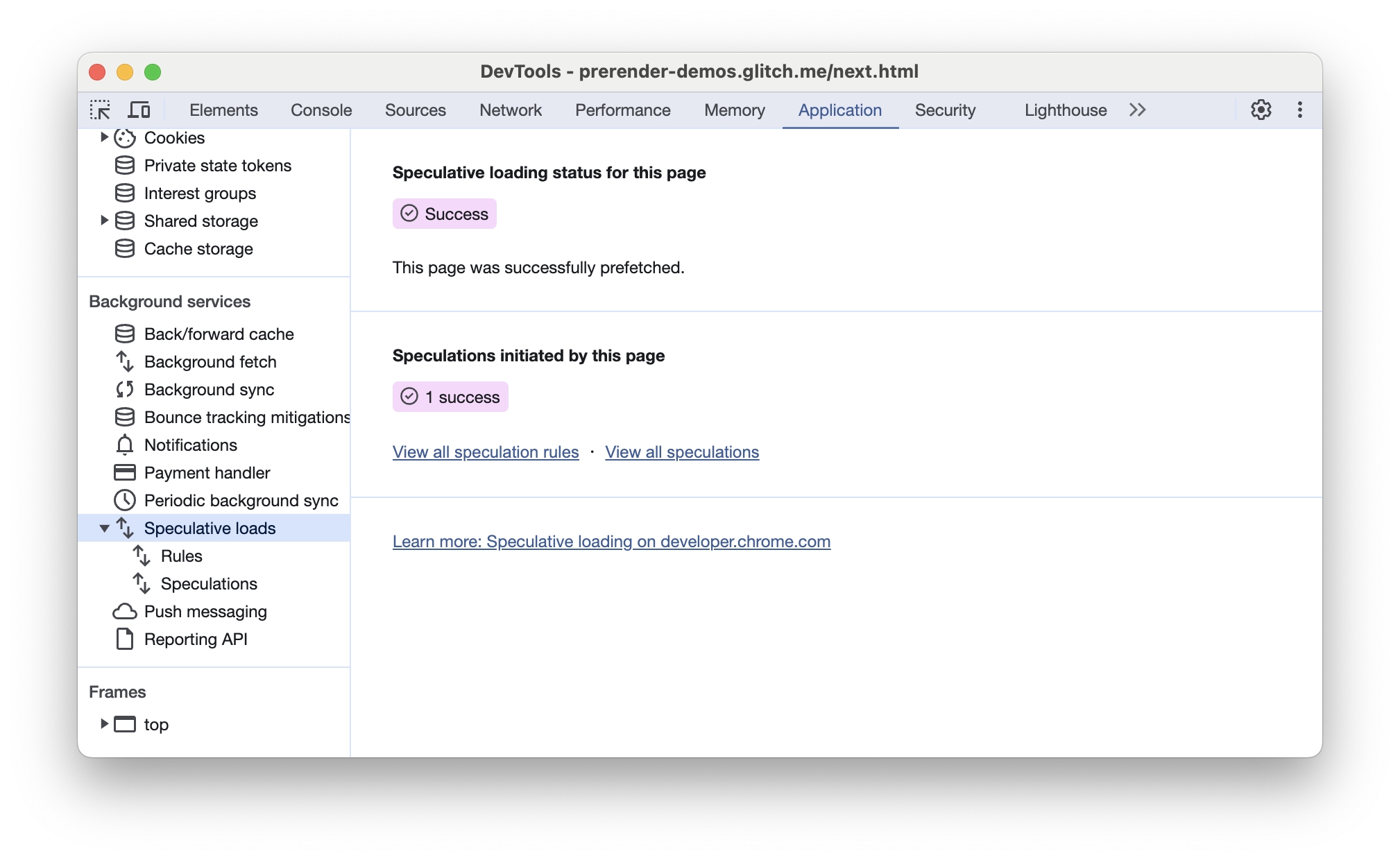Select Notifications in background services
1400x860 pixels.
point(190,445)
